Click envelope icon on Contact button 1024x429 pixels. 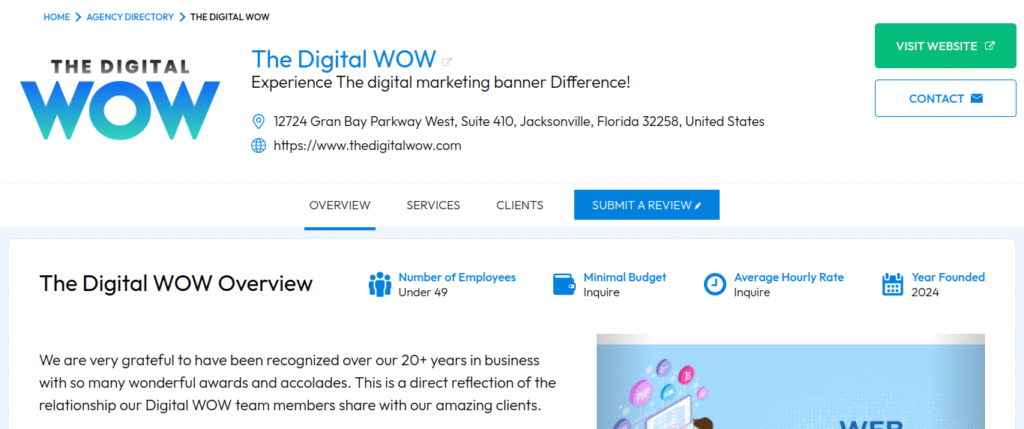click(x=977, y=99)
